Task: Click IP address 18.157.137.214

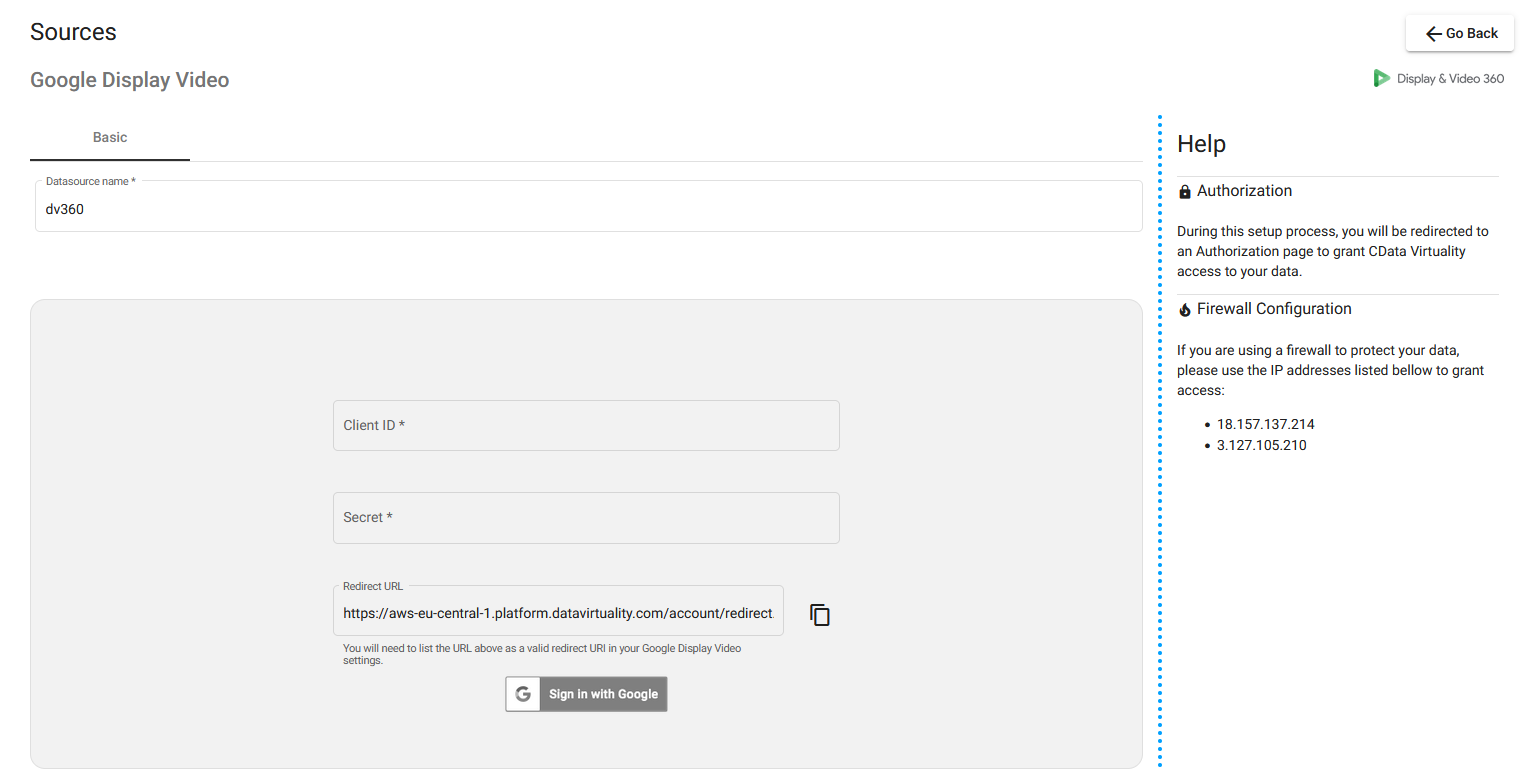Action: click(x=1265, y=424)
